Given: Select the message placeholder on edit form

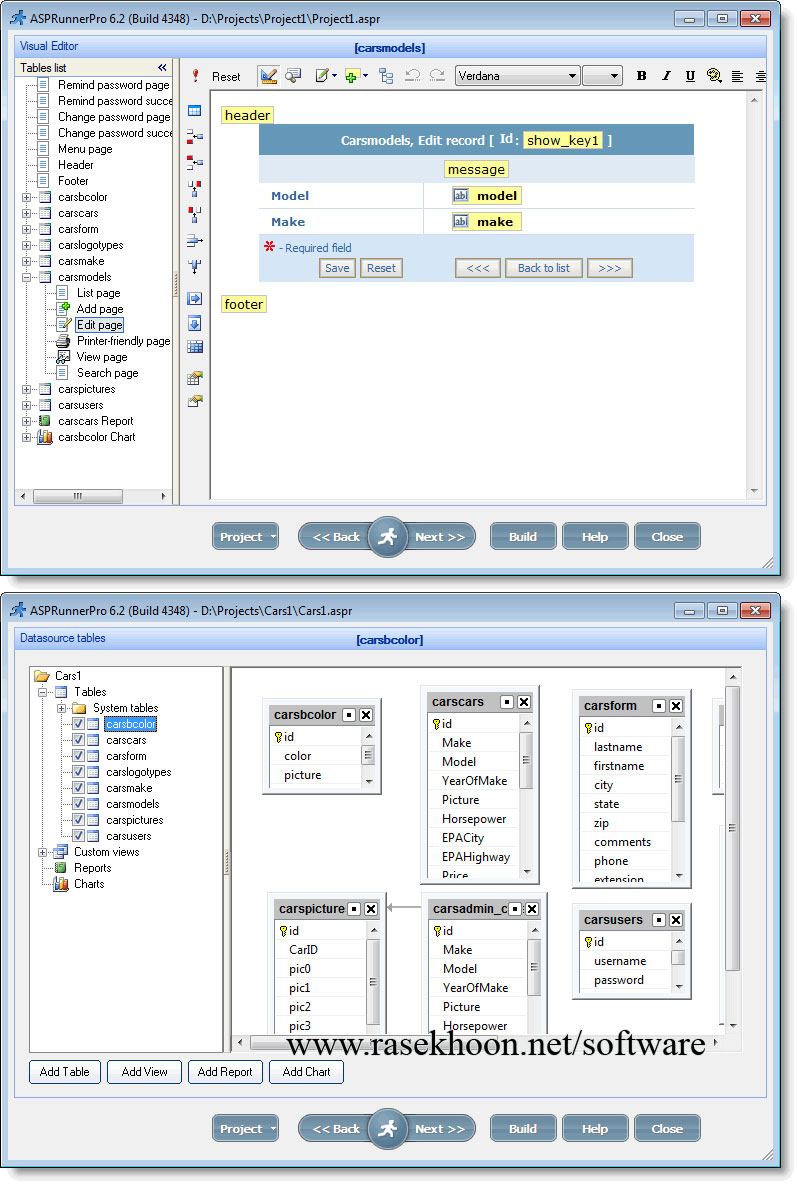Looking at the screenshot, I should coord(476,169).
